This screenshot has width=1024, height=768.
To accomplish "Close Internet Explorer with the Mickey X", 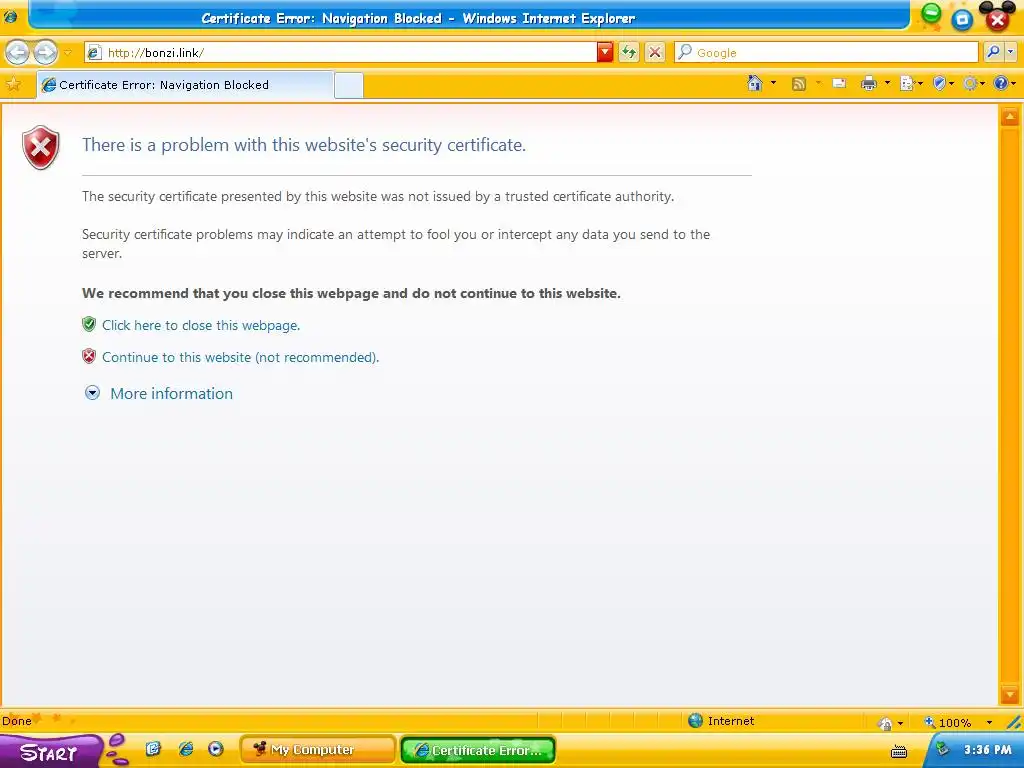I will 997,18.
